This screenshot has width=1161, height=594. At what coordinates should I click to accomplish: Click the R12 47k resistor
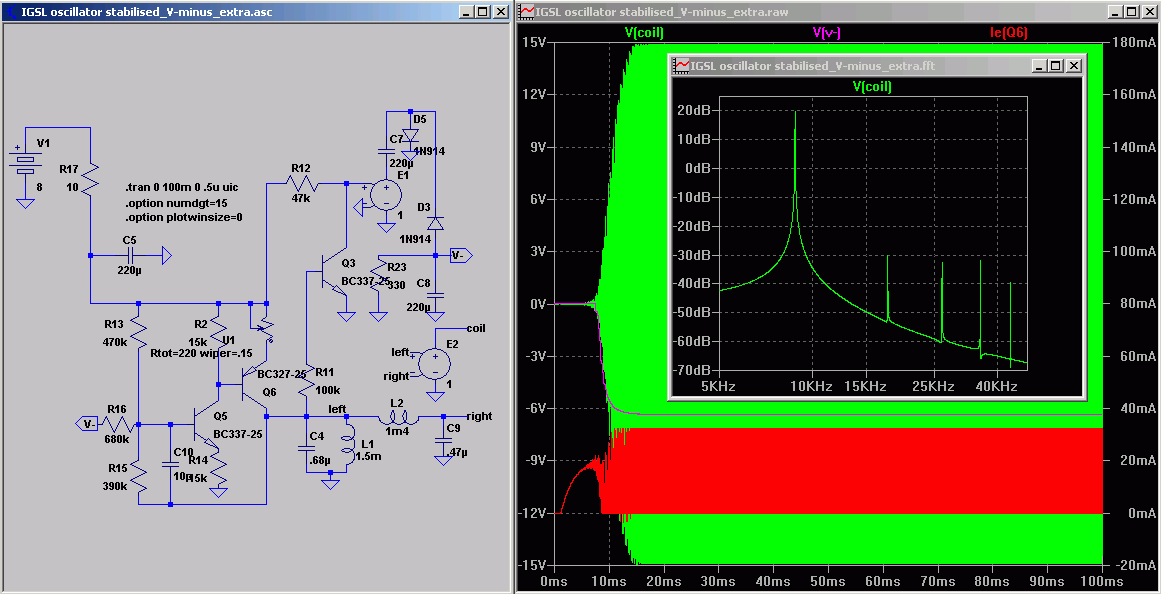302,183
